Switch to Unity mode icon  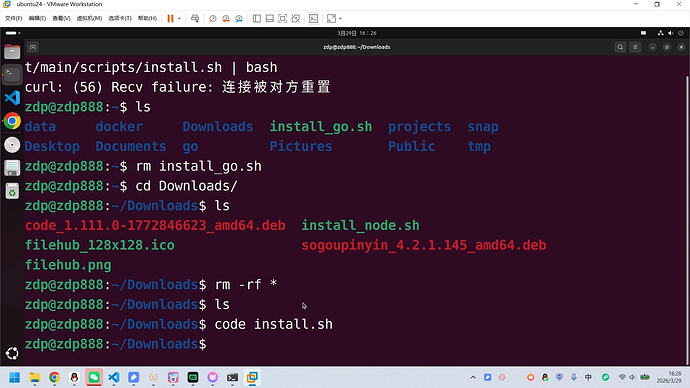pyautogui.click(x=296, y=18)
